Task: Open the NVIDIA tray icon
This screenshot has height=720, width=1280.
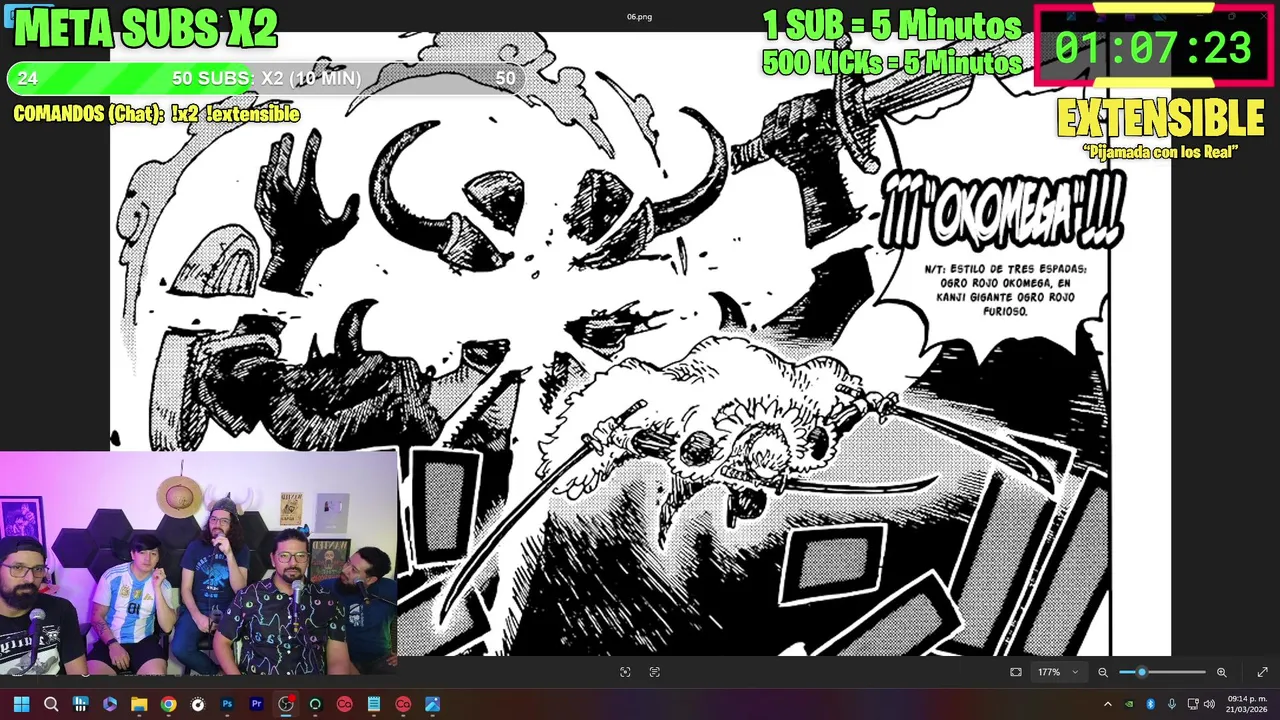Action: coord(1129,704)
